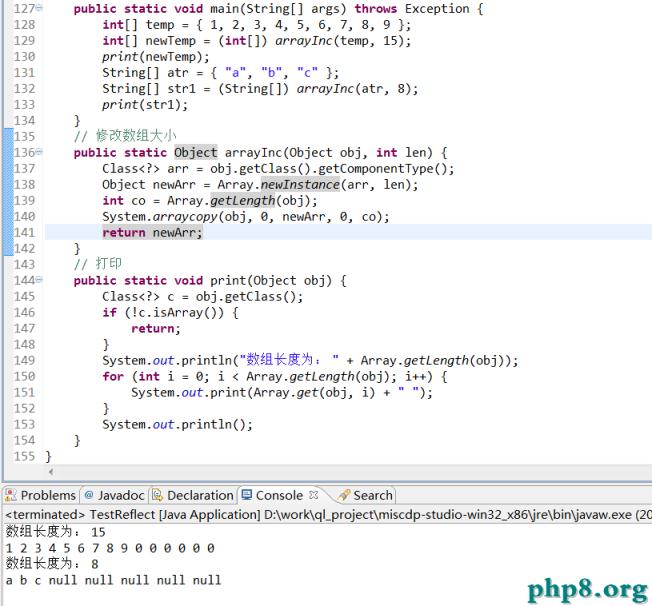Viewport: 652px width, 606px height.
Task: Place cursor on 'return newArr;' line
Action: click(x=152, y=233)
